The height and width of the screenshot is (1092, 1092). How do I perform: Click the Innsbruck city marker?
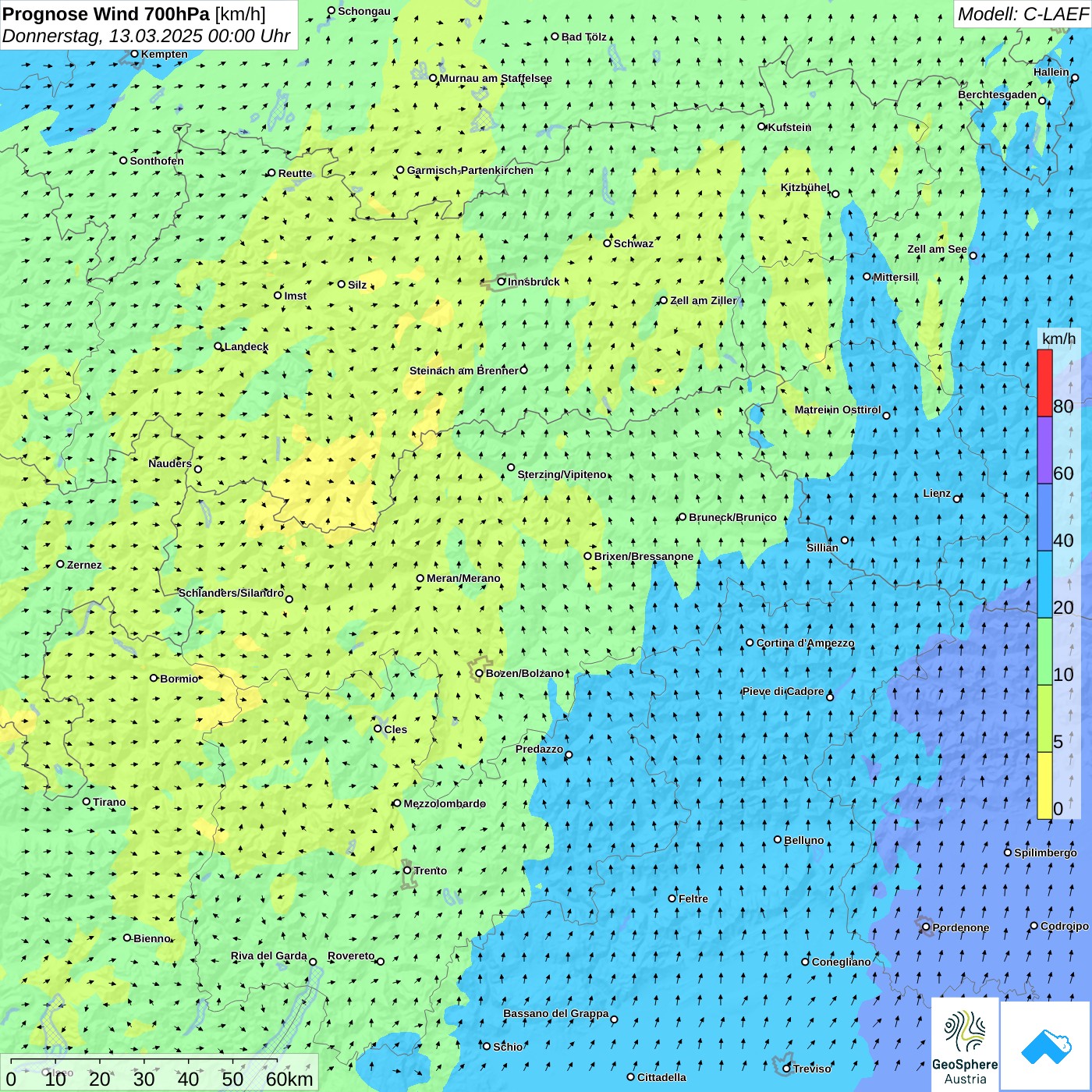(502, 282)
